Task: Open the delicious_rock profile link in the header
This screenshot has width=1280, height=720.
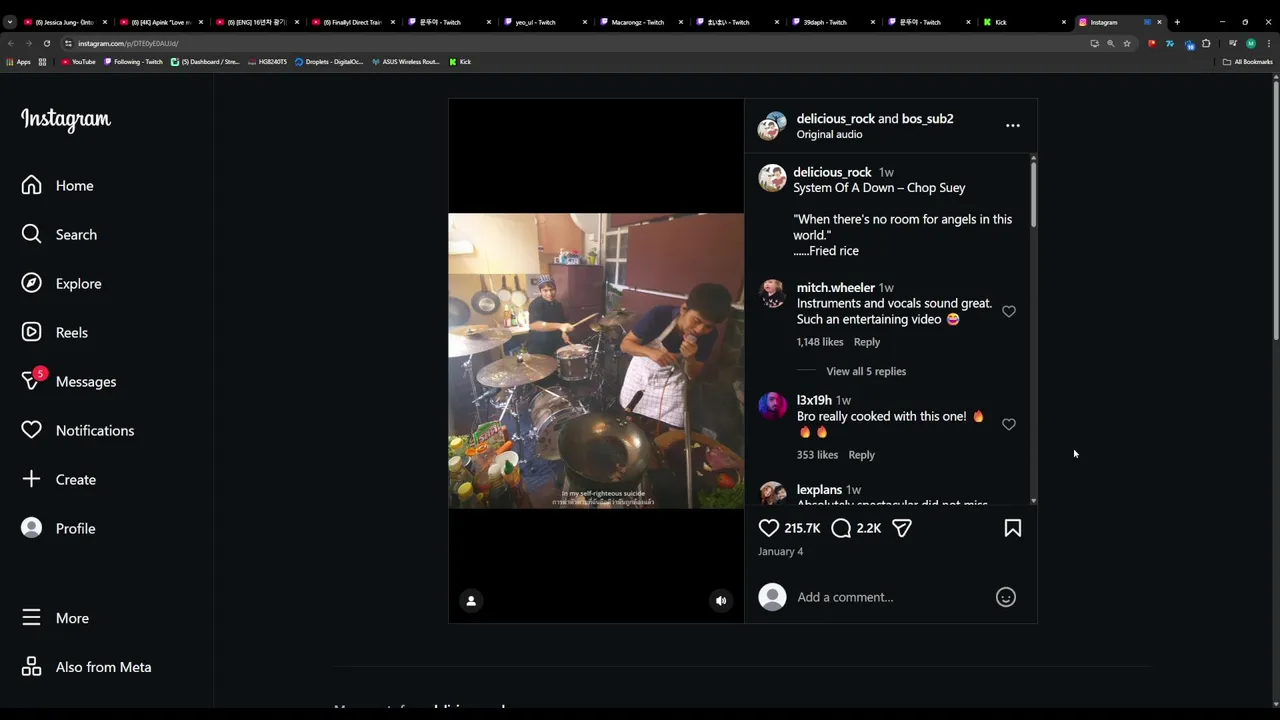Action: pyautogui.click(x=836, y=118)
